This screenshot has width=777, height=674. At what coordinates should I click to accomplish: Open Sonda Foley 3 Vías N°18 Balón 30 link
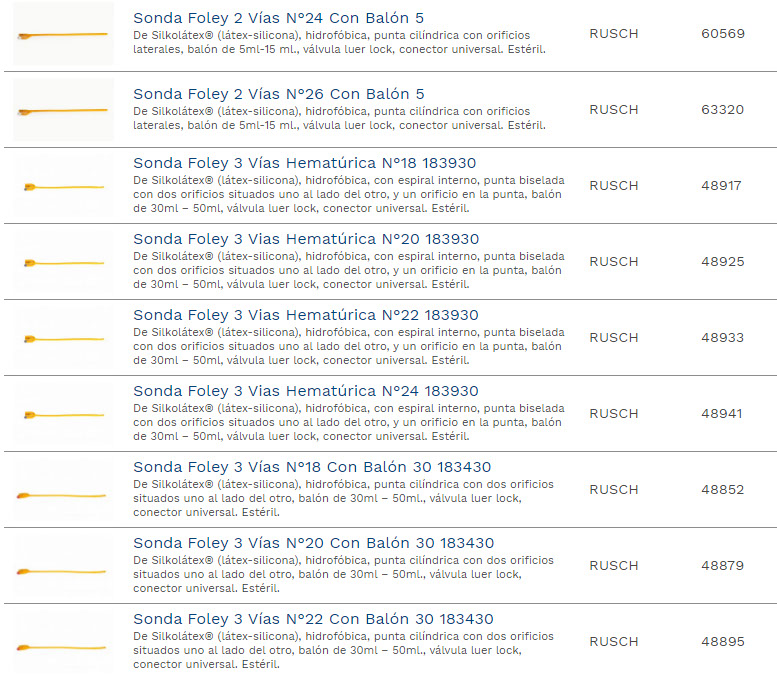click(312, 467)
